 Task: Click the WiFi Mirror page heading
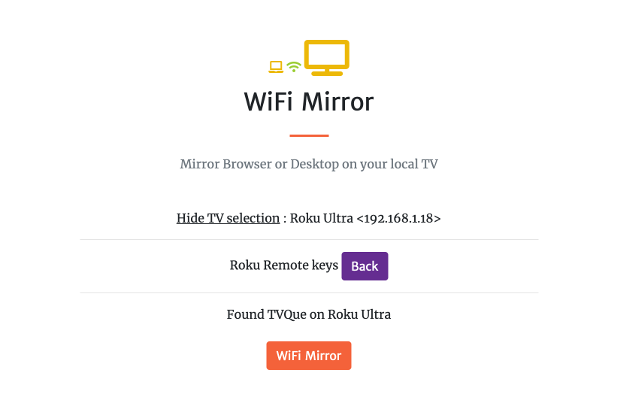pyautogui.click(x=309, y=102)
